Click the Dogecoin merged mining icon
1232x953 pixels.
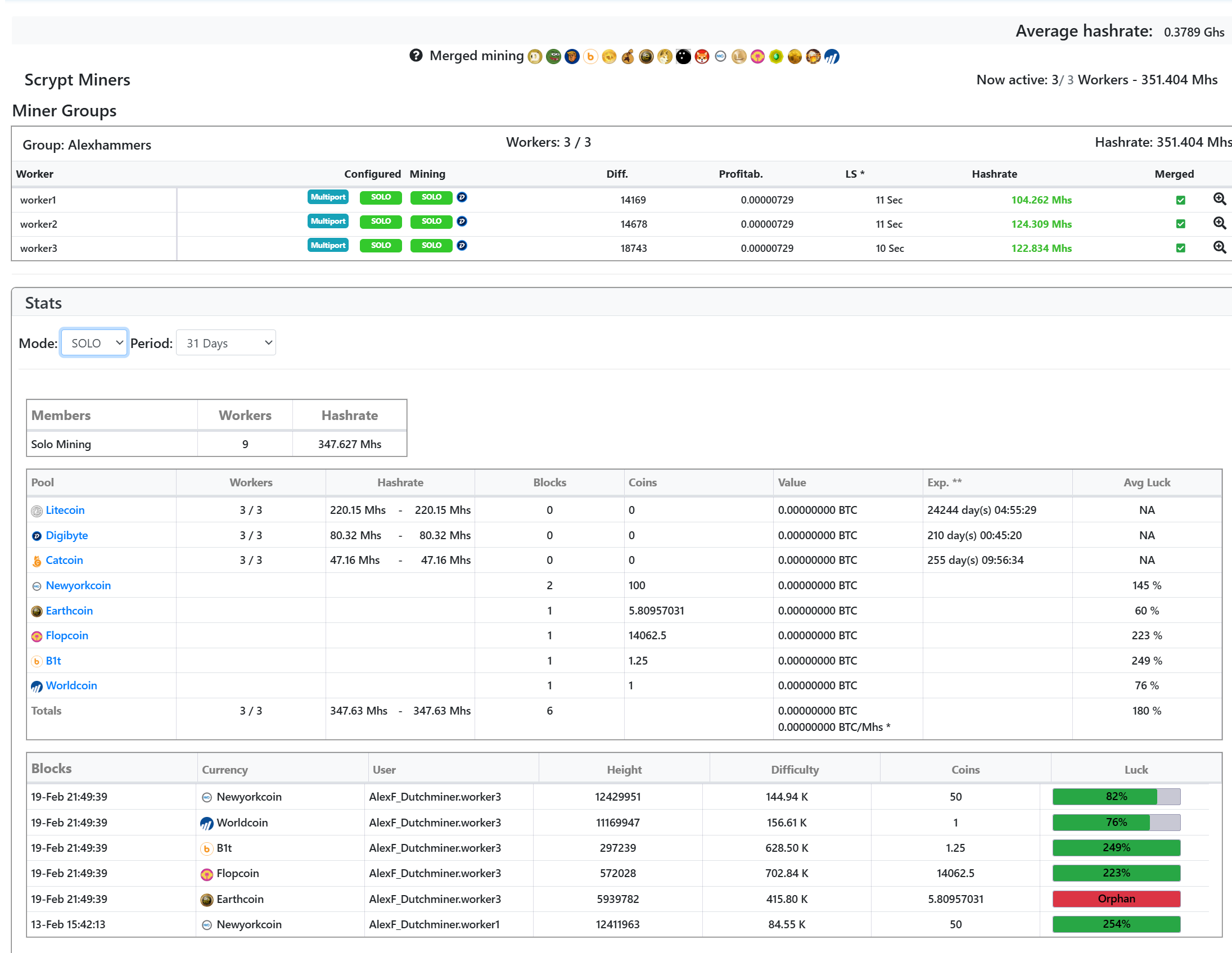[535, 56]
